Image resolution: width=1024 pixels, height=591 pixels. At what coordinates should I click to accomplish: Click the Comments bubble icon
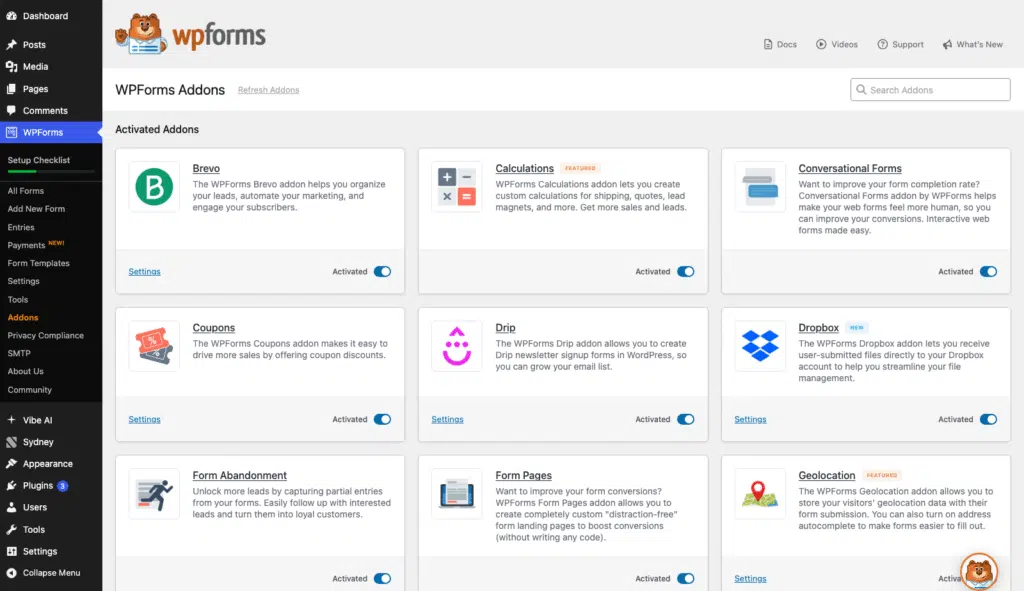coord(11,110)
